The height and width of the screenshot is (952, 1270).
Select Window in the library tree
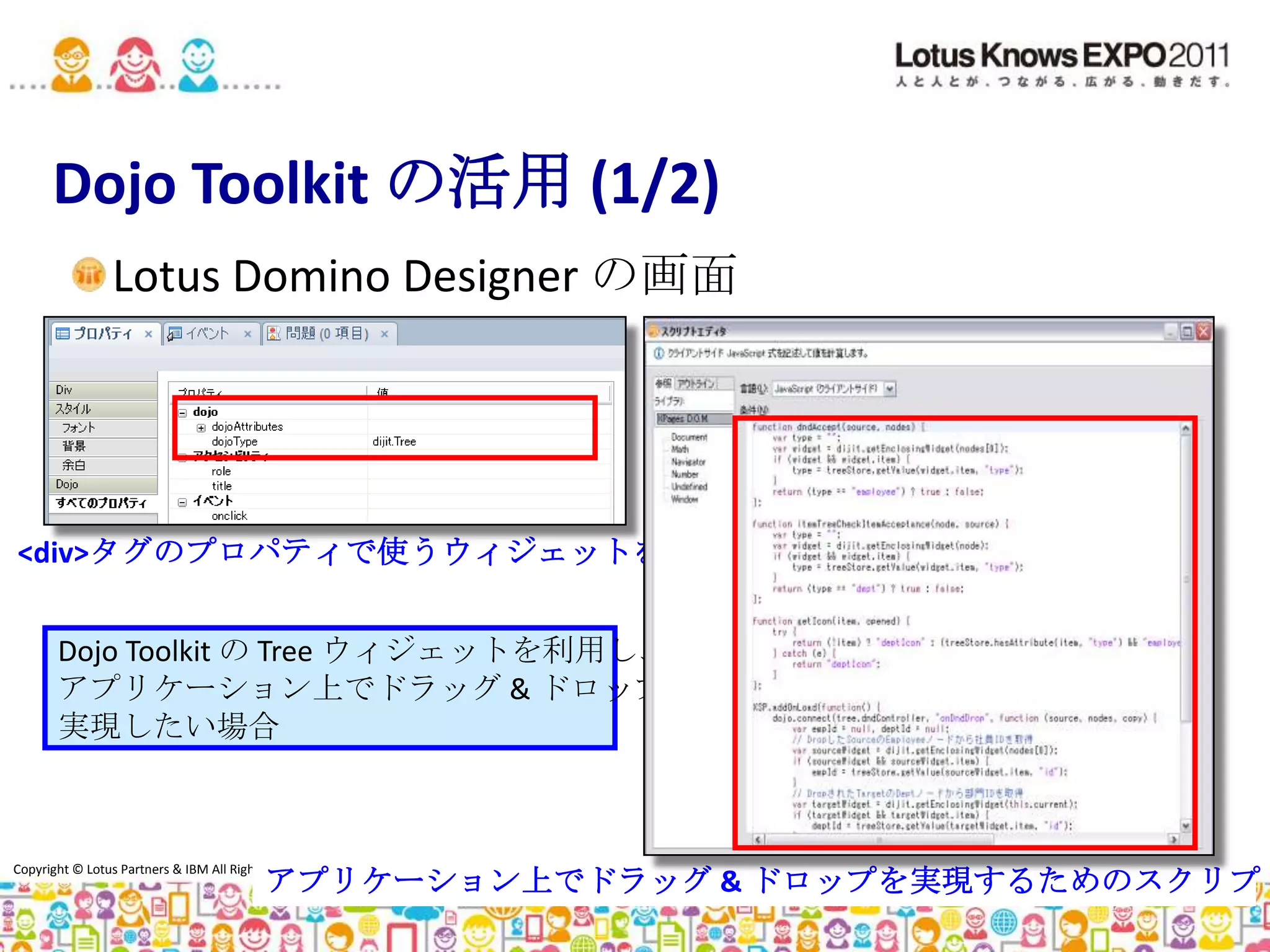[685, 500]
